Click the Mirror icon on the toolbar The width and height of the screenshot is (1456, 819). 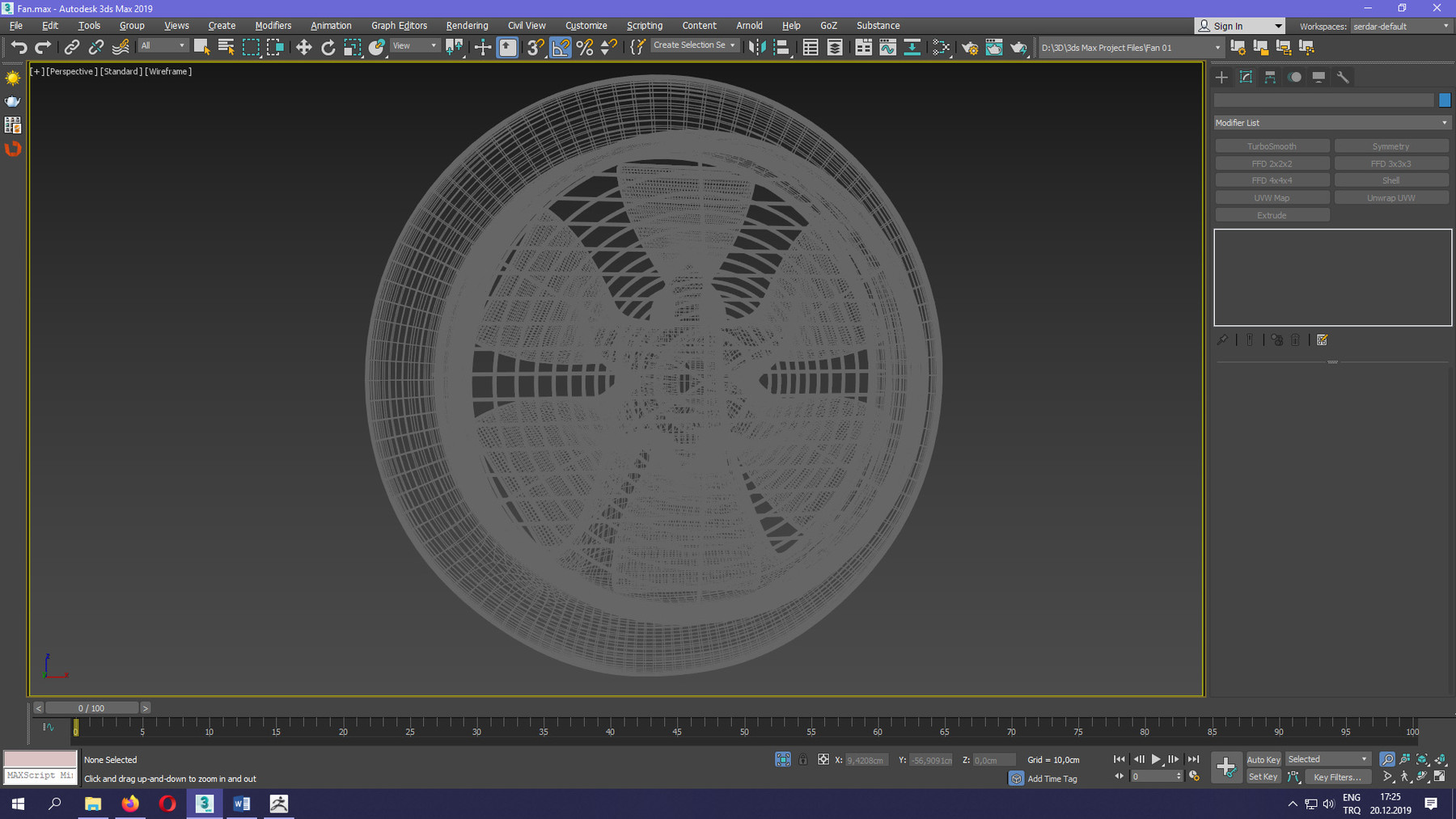click(x=758, y=47)
